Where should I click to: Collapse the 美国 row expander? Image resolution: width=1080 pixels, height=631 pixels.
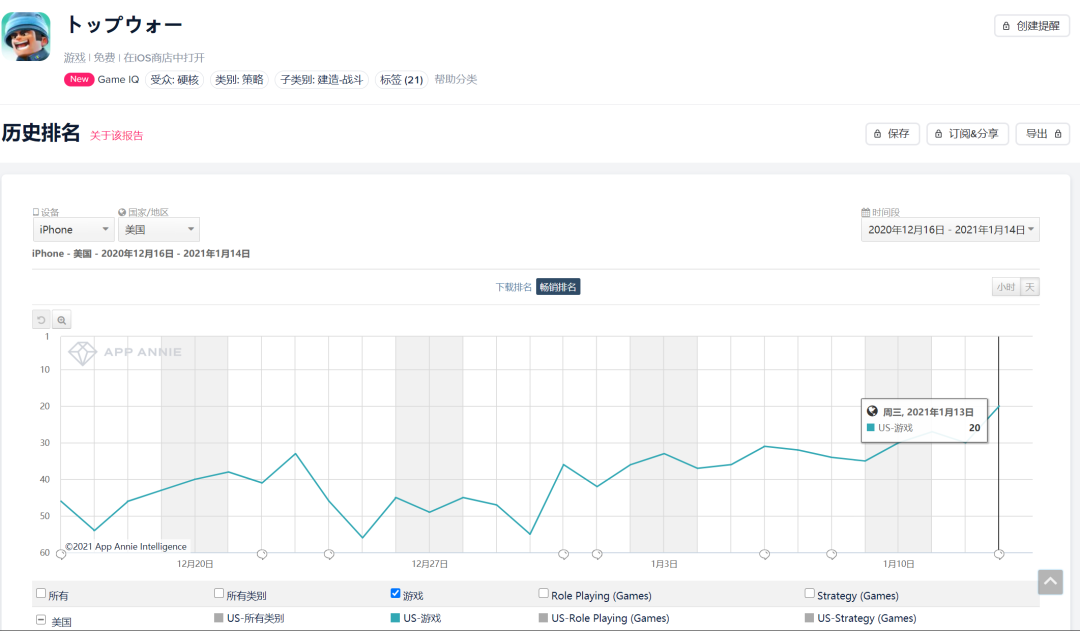click(x=41, y=620)
